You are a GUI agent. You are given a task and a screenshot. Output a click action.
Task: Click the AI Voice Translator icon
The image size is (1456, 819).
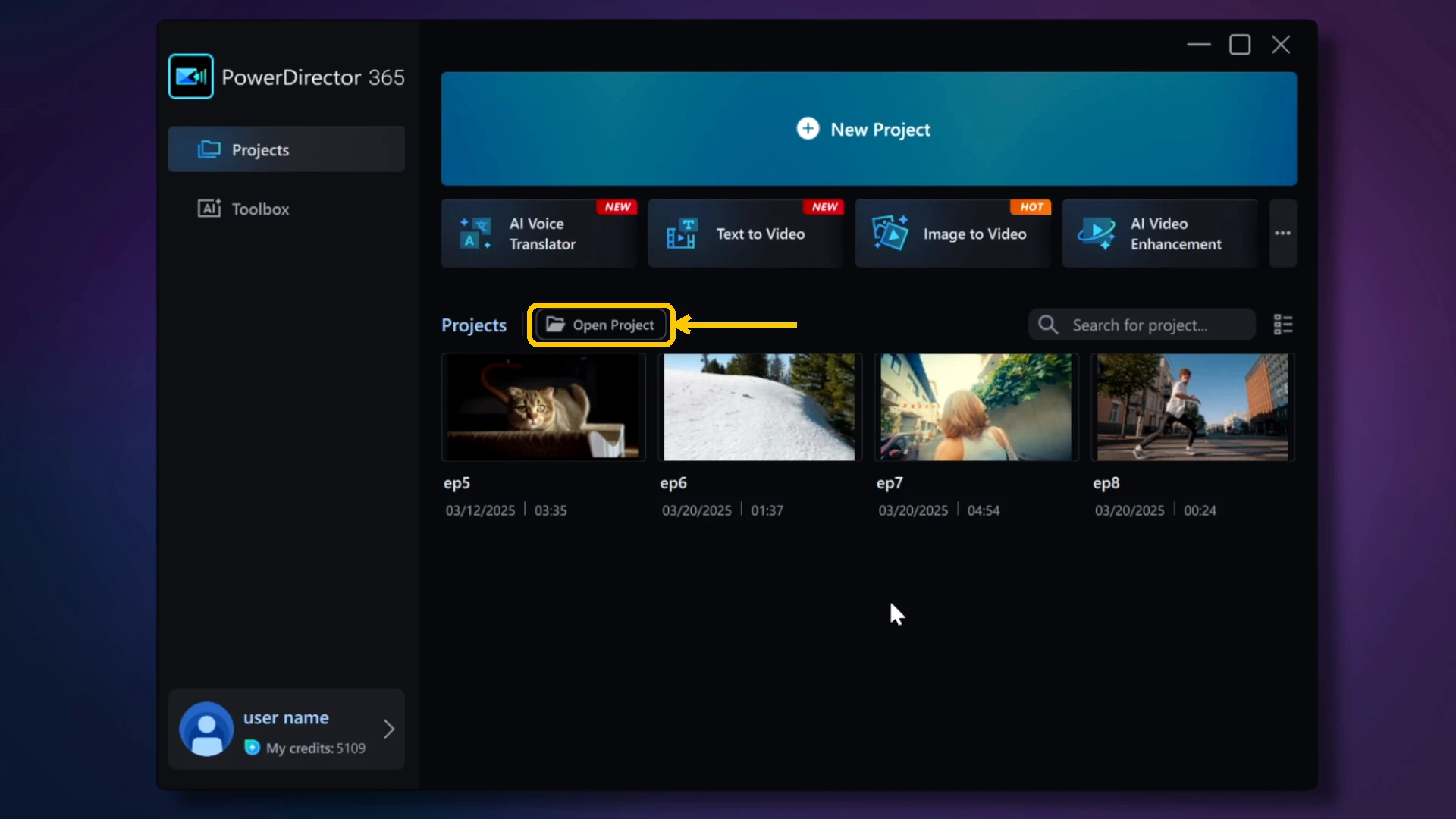pos(475,234)
